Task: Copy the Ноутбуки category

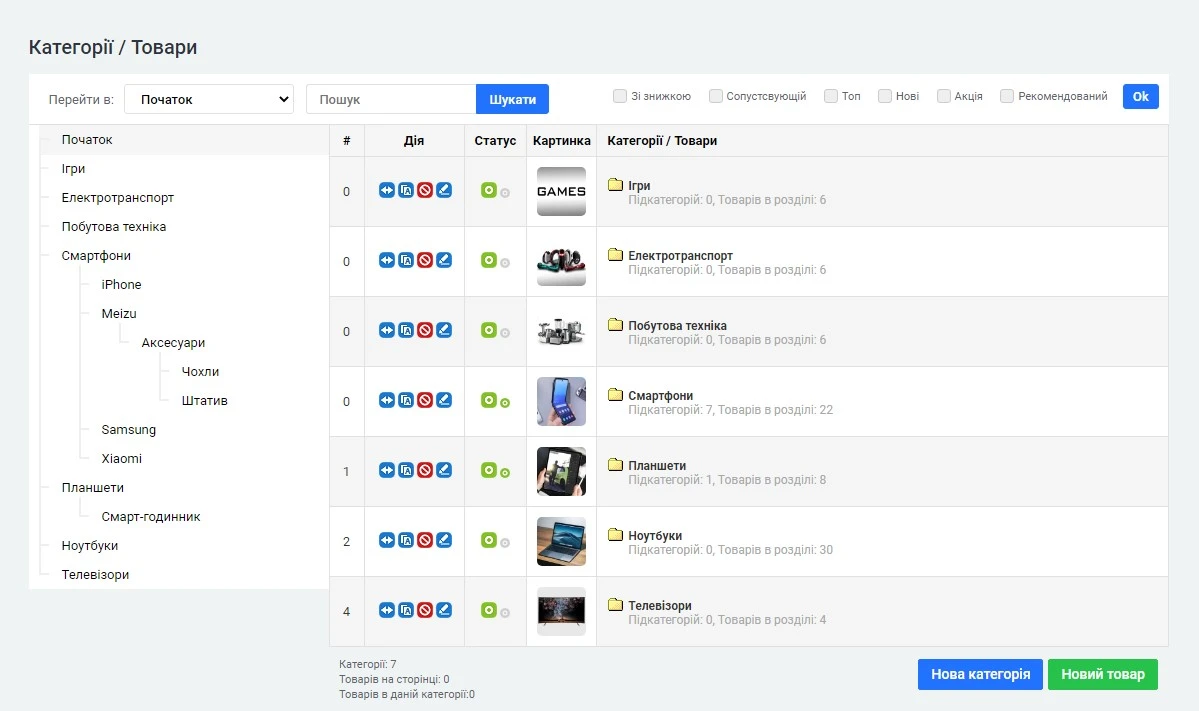Action: pyautogui.click(x=406, y=539)
